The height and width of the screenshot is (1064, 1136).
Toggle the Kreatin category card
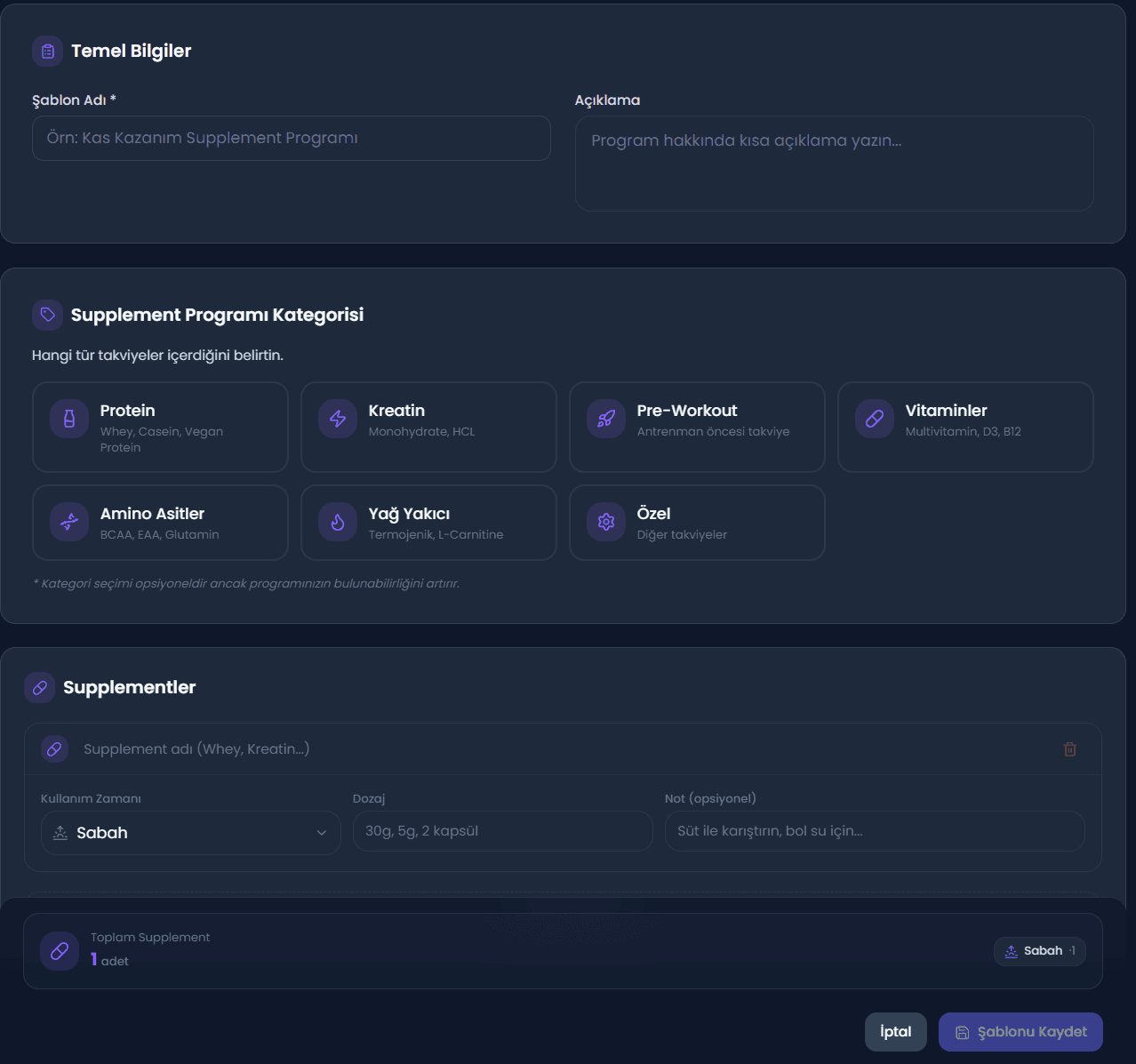pyautogui.click(x=428, y=428)
